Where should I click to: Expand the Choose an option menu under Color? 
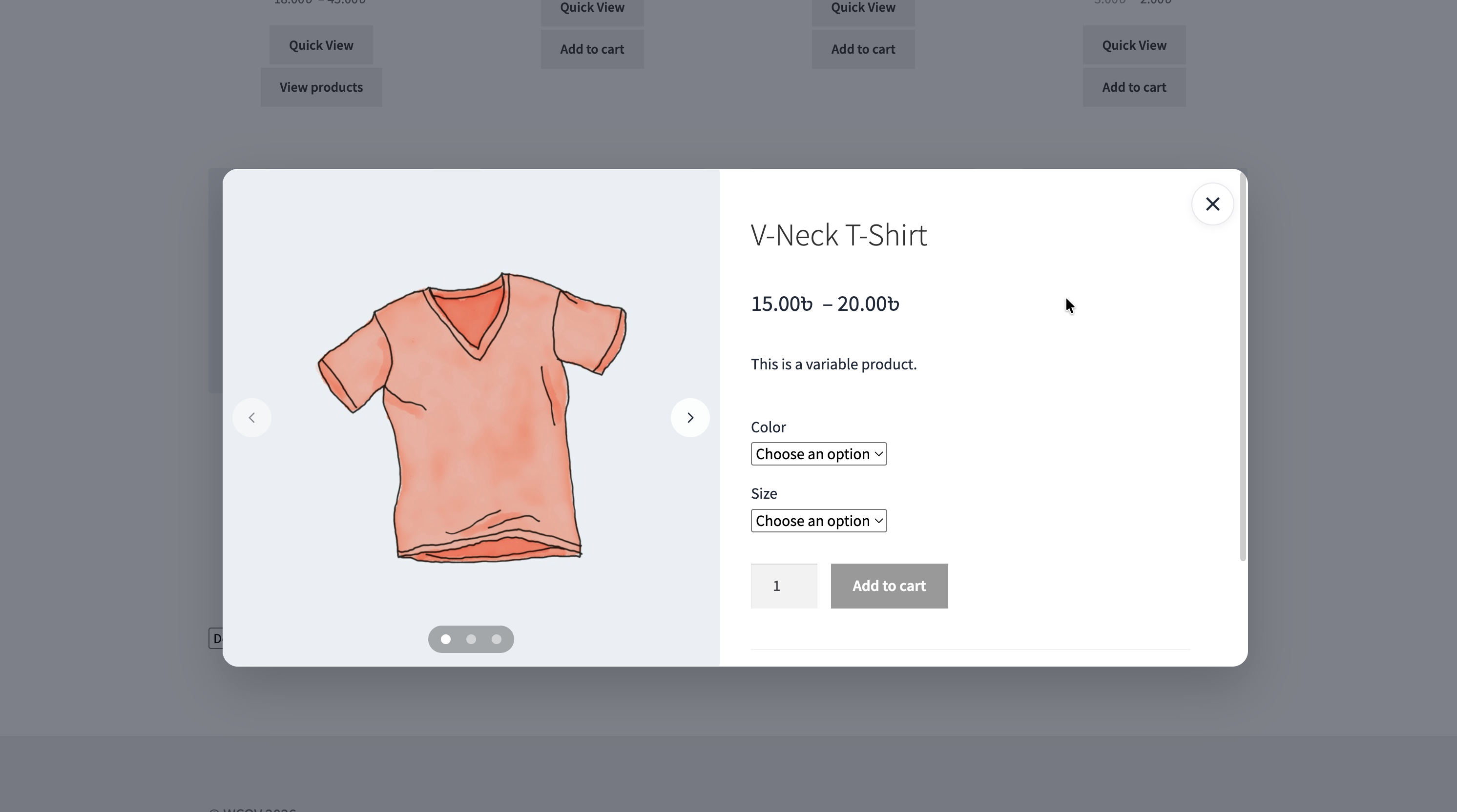[x=818, y=453]
